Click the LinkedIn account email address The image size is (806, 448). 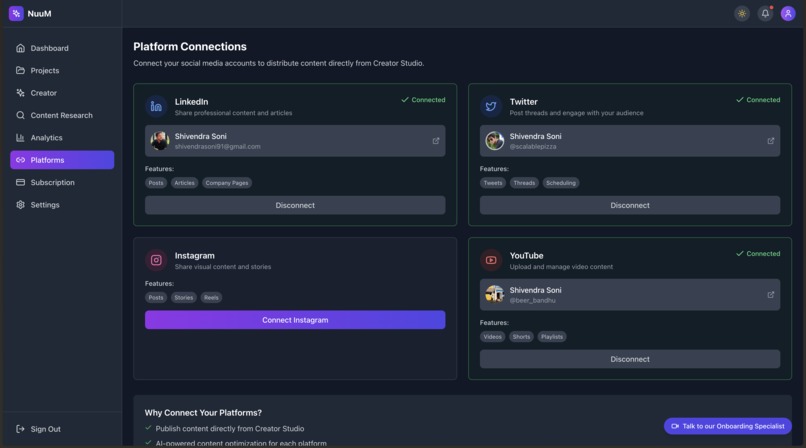217,146
